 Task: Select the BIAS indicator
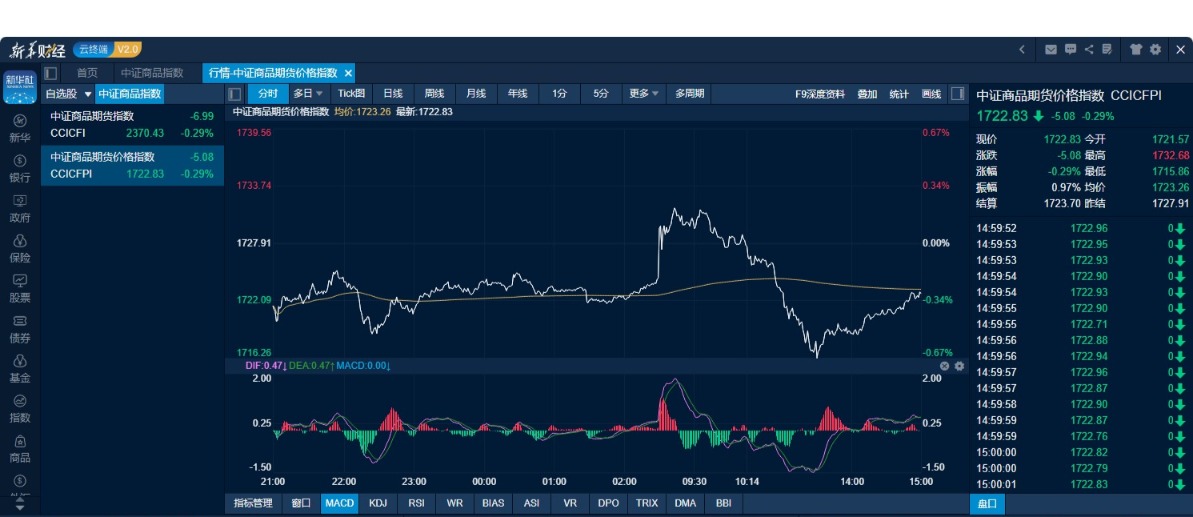tap(493, 503)
